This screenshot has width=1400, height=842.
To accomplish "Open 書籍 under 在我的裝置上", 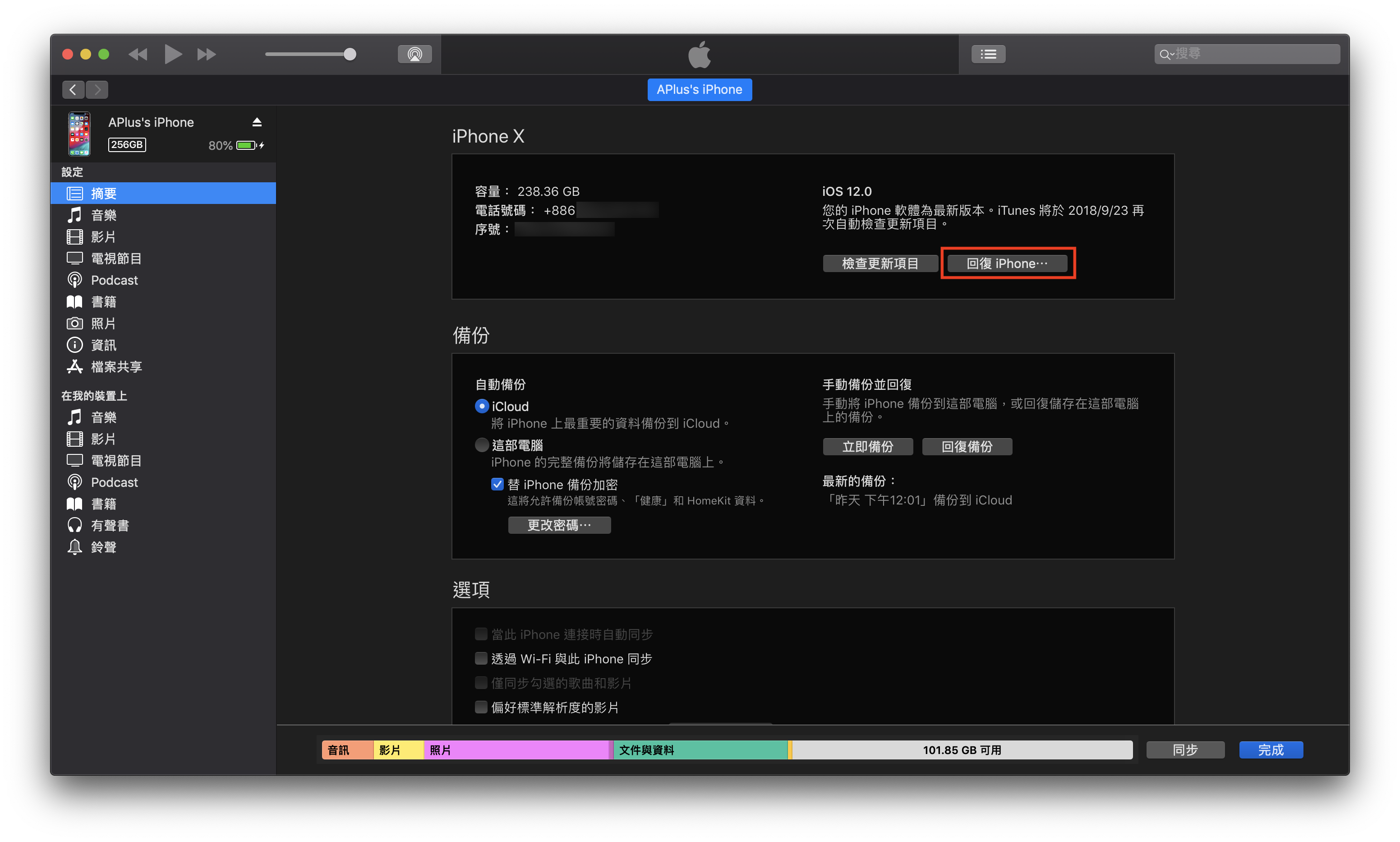I will pos(163,504).
